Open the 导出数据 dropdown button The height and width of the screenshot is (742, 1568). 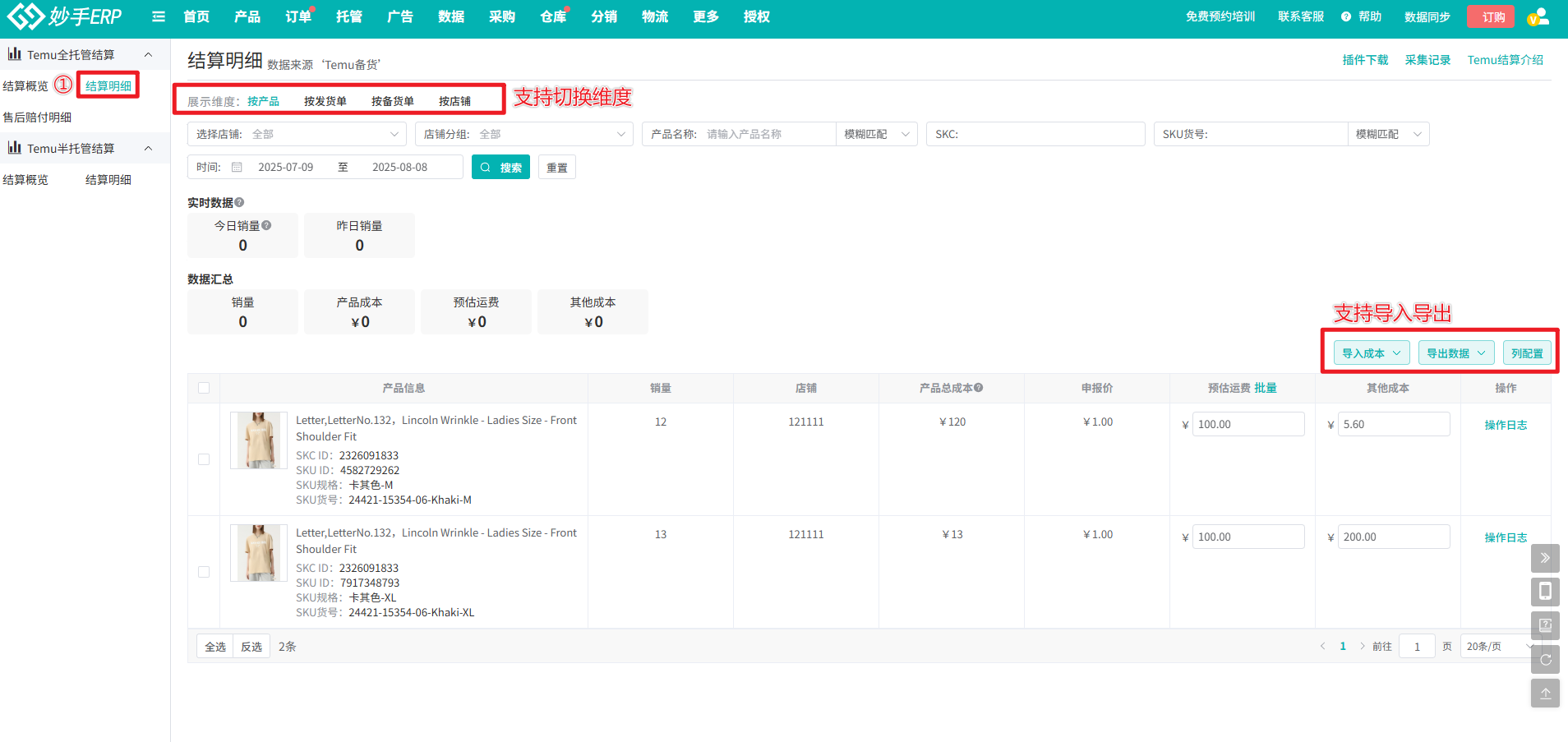[x=1456, y=353]
